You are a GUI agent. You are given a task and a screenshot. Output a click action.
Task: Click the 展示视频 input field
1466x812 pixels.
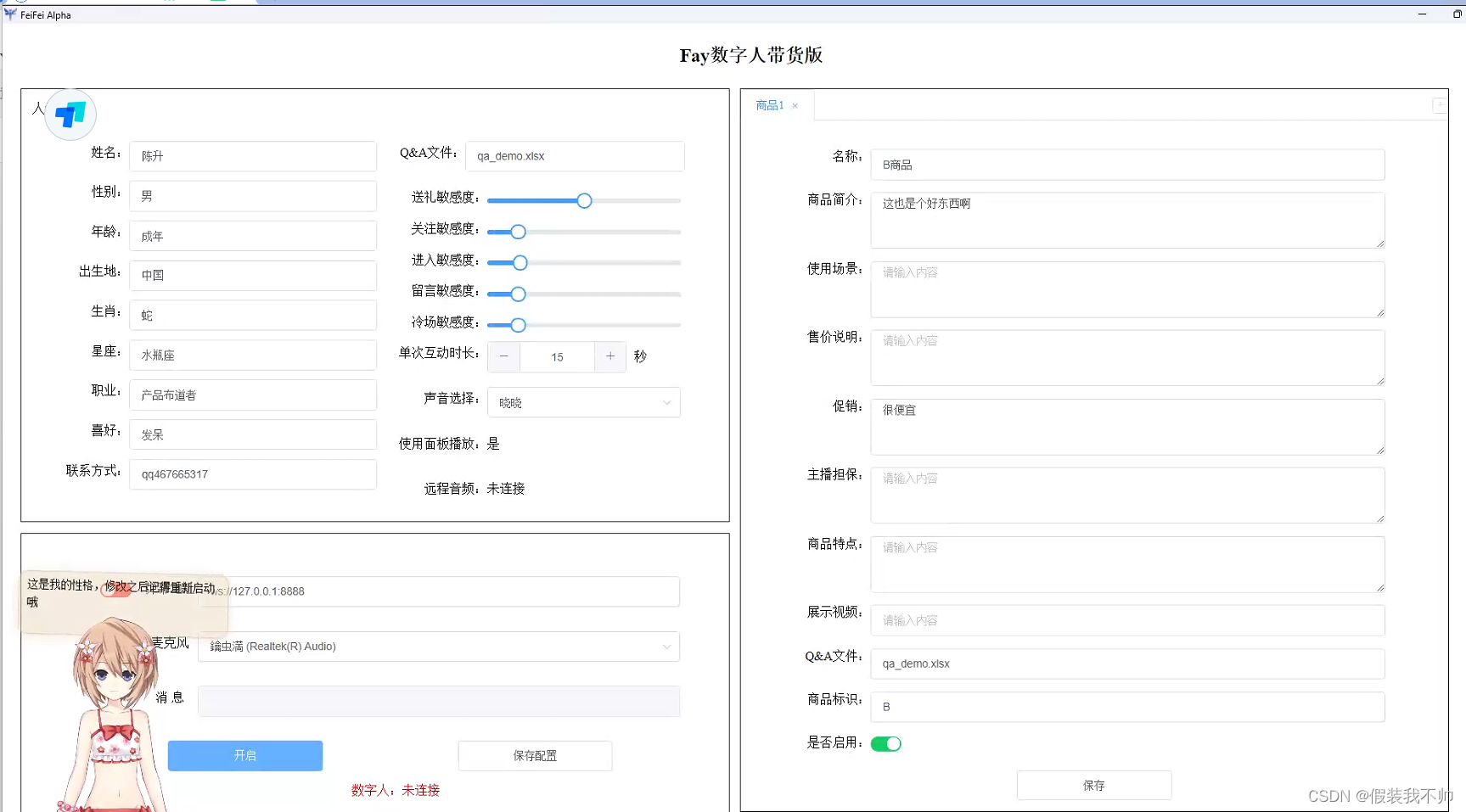click(x=1127, y=620)
